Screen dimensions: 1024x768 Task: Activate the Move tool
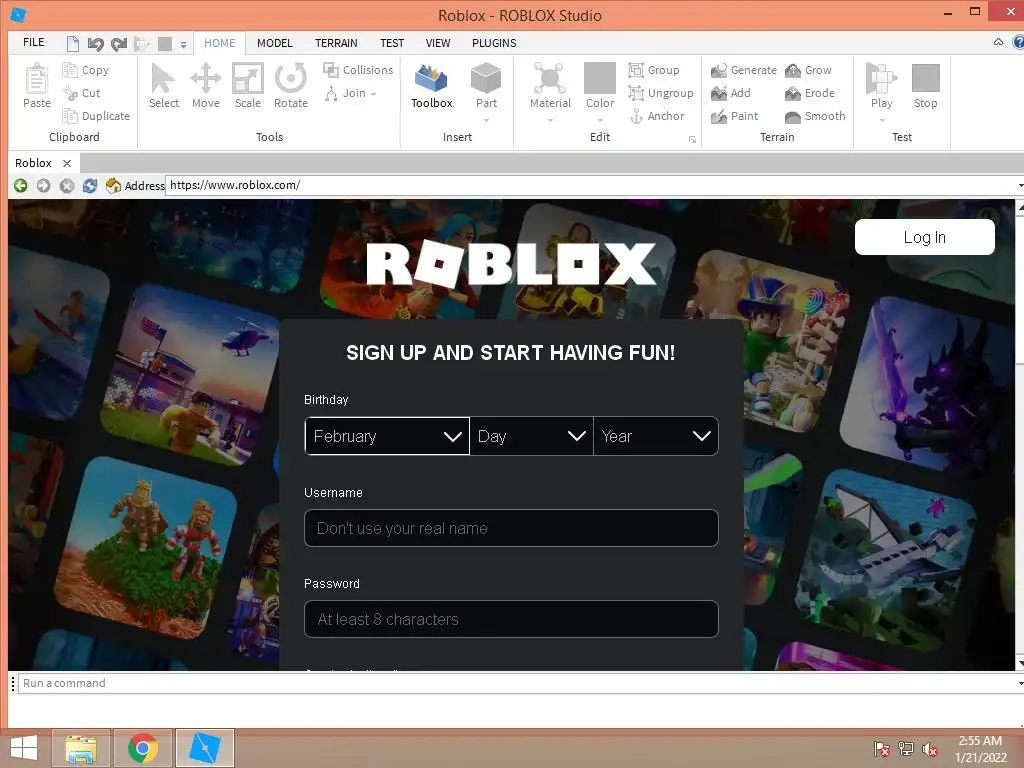tap(206, 86)
